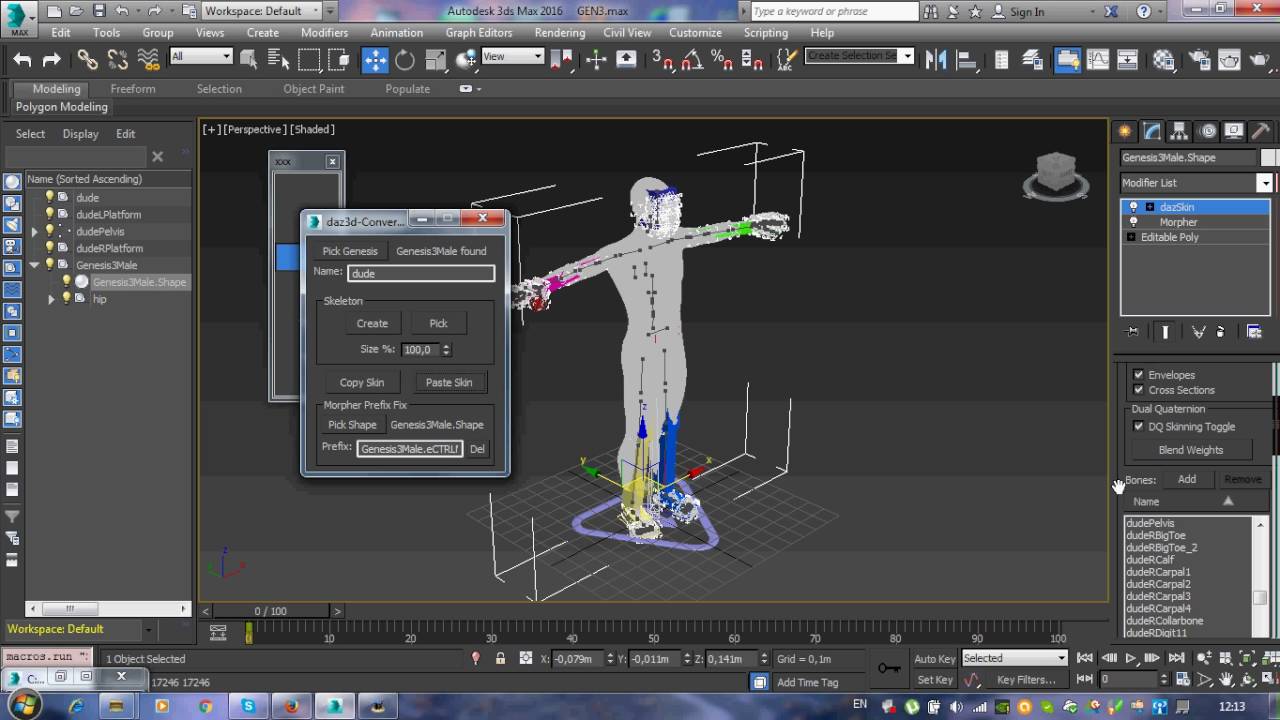Activate Bind to Space Warp tool
Viewport: 1280px width, 720px height.
(x=148, y=60)
